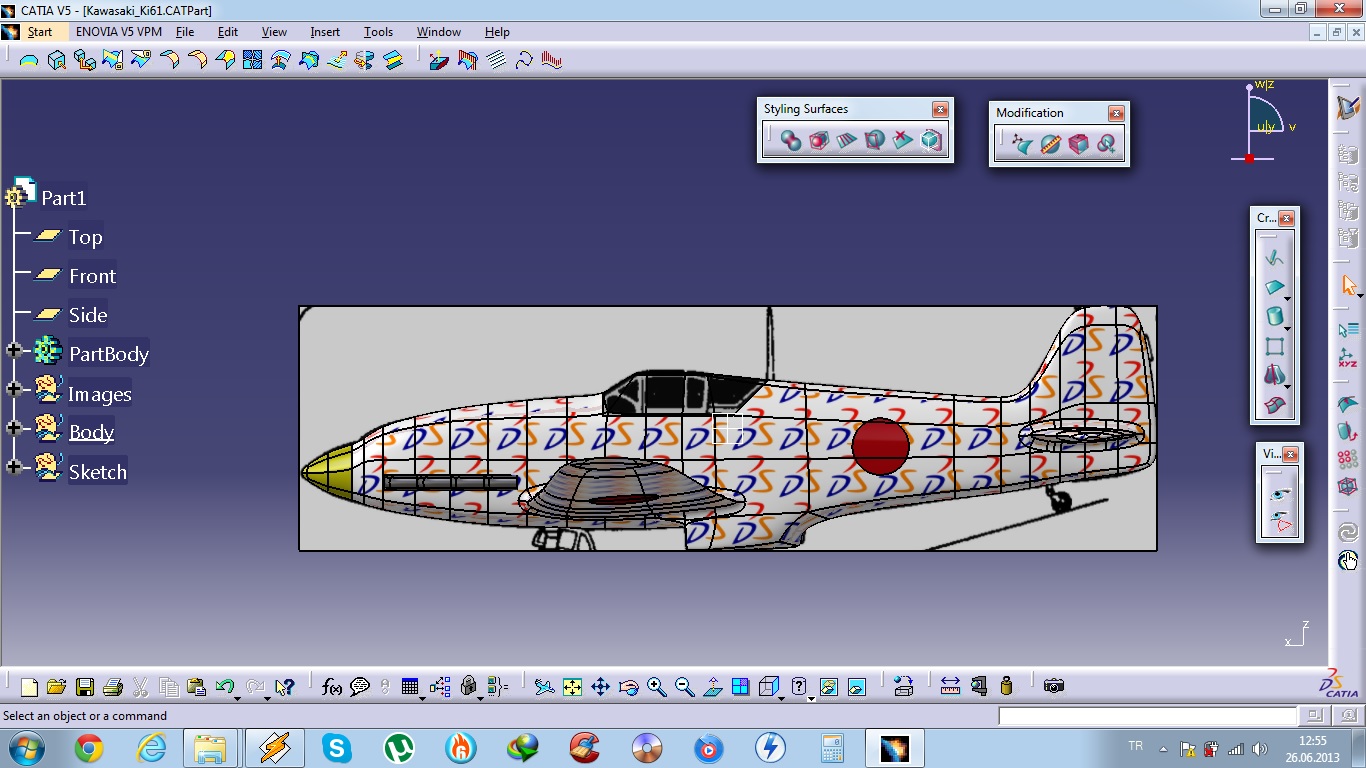Click the New document icon
1366x768 pixels.
coord(29,687)
